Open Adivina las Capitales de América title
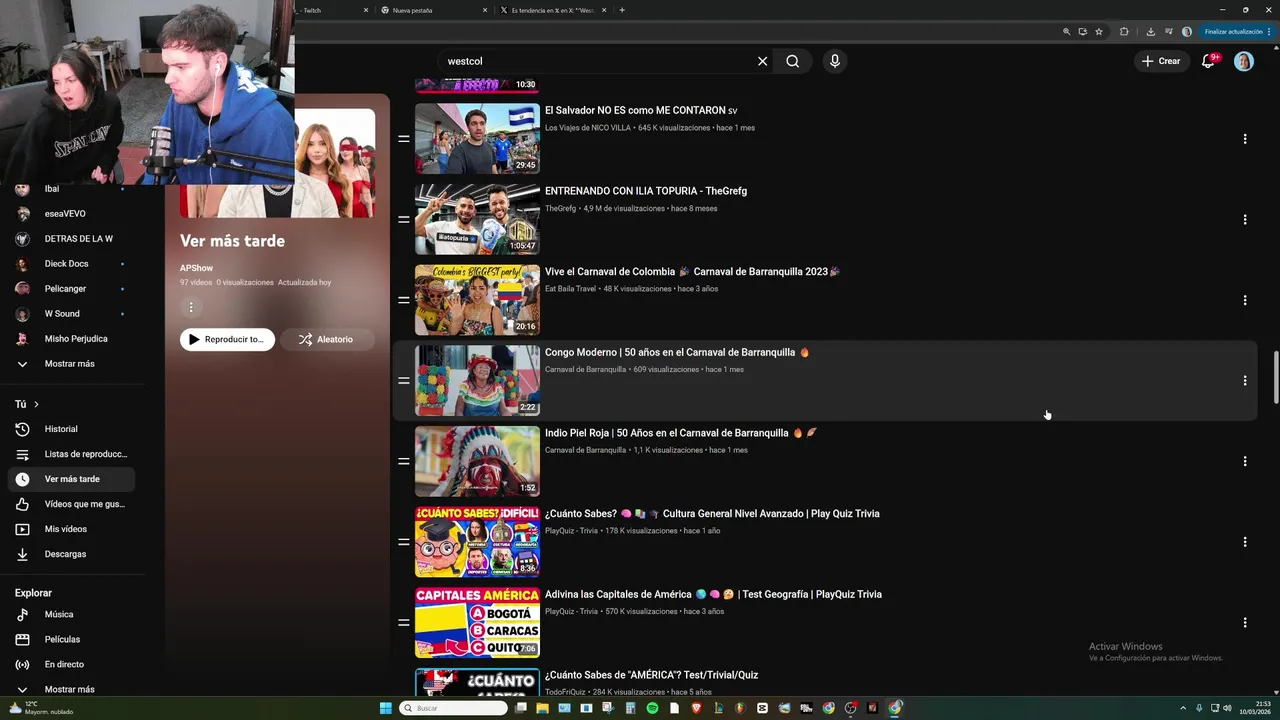This screenshot has width=1280, height=720. pos(713,594)
